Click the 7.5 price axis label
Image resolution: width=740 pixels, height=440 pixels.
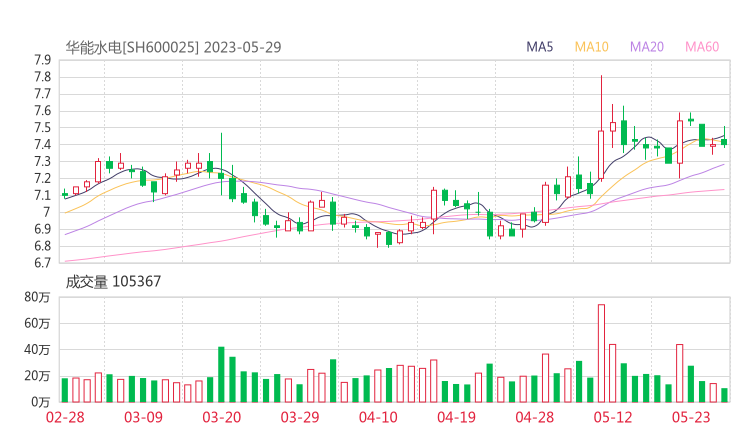pyautogui.click(x=42, y=128)
